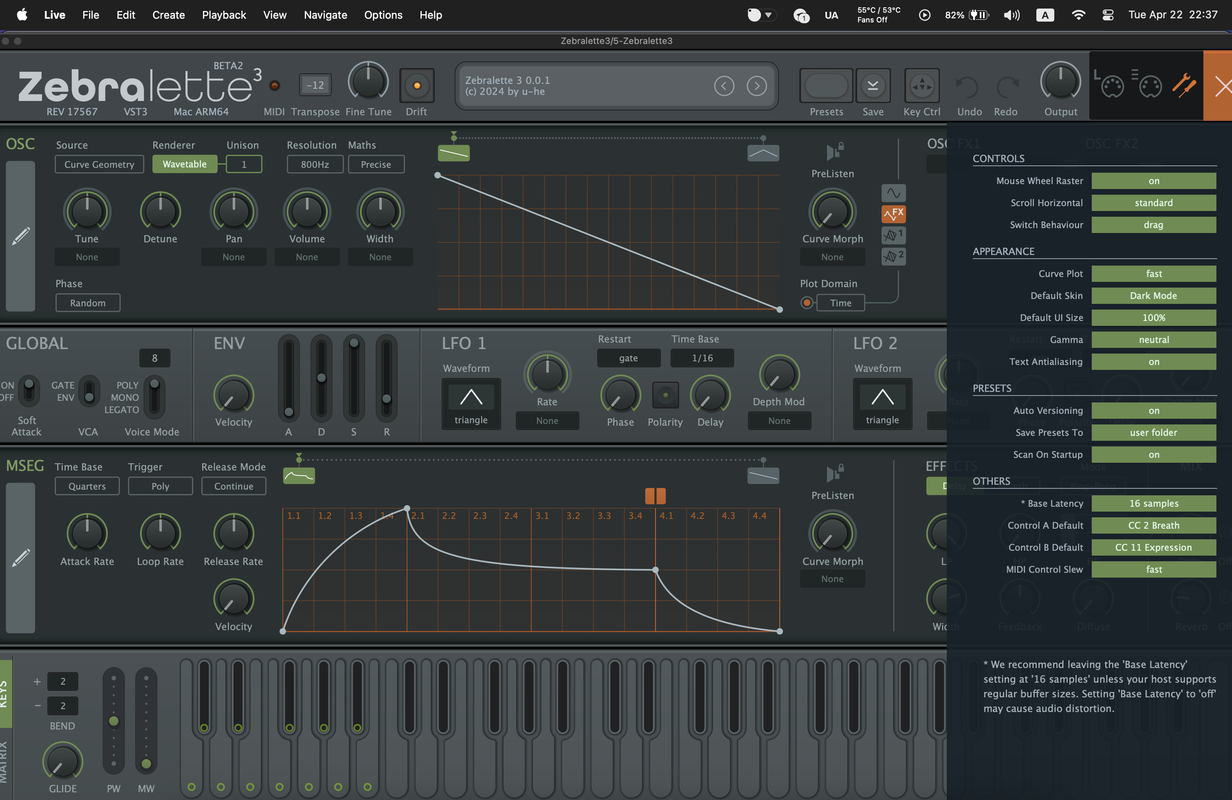Click the PW pitch wheel slider
The height and width of the screenshot is (800, 1232).
[114, 720]
